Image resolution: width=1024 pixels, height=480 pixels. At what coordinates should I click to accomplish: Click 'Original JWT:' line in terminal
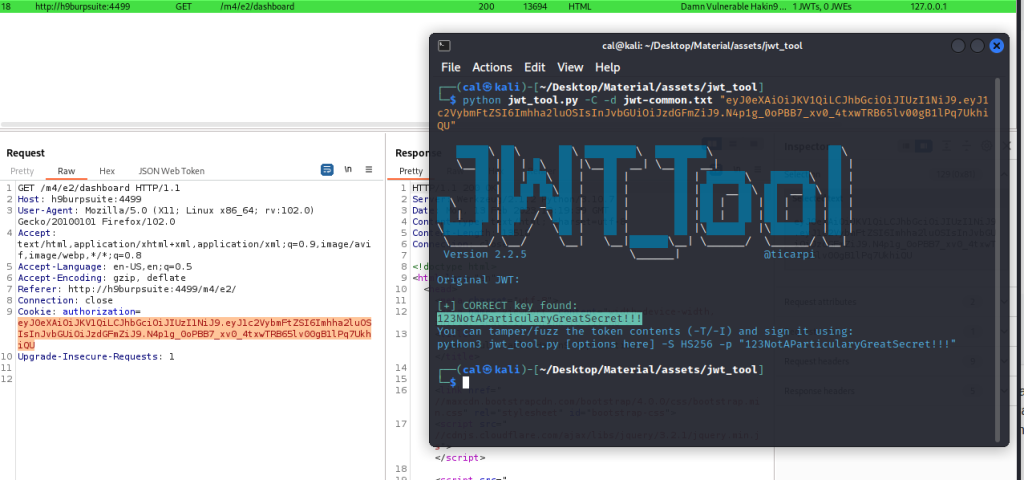(478, 280)
